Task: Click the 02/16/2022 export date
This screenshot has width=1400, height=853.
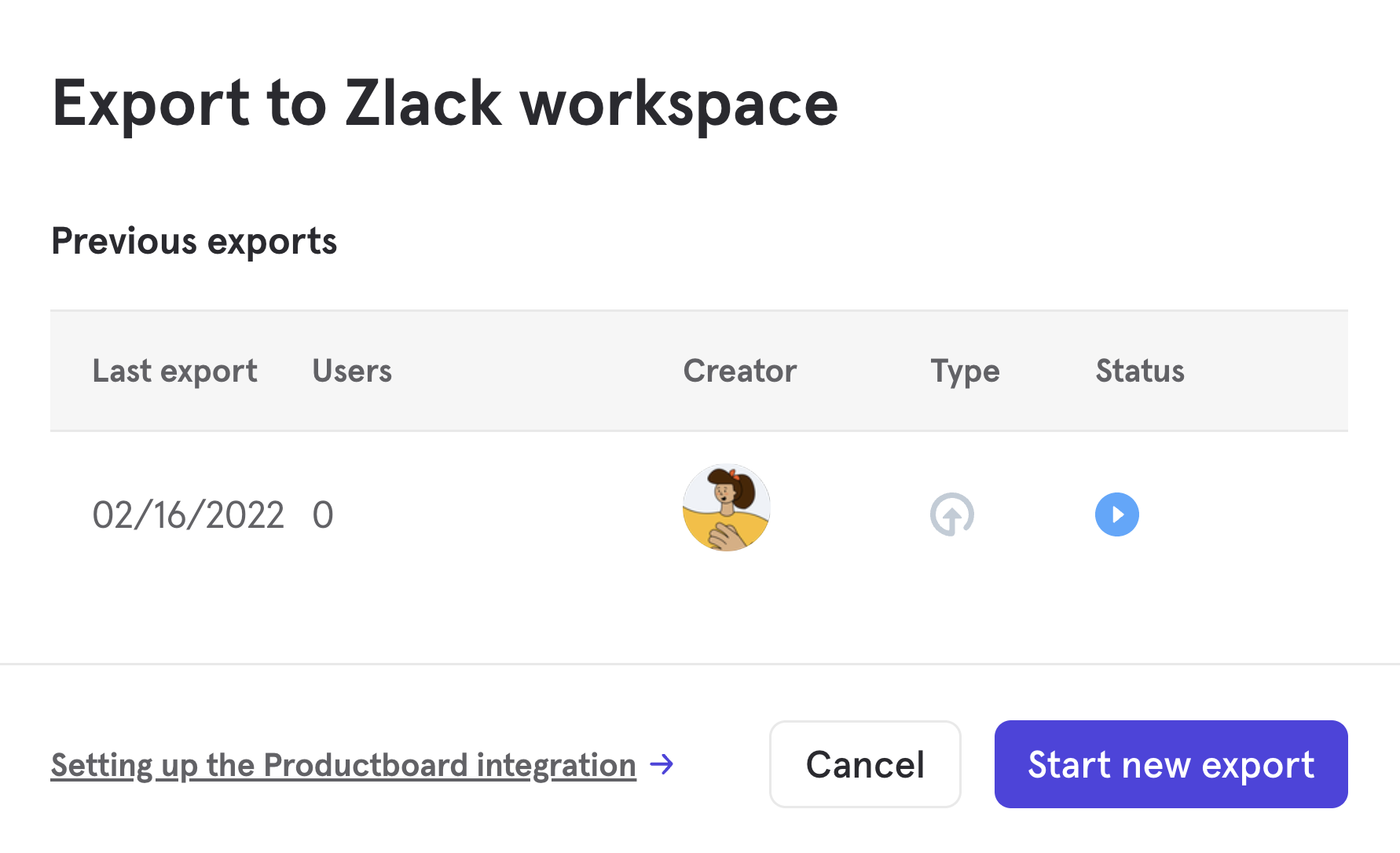Action: (x=188, y=515)
